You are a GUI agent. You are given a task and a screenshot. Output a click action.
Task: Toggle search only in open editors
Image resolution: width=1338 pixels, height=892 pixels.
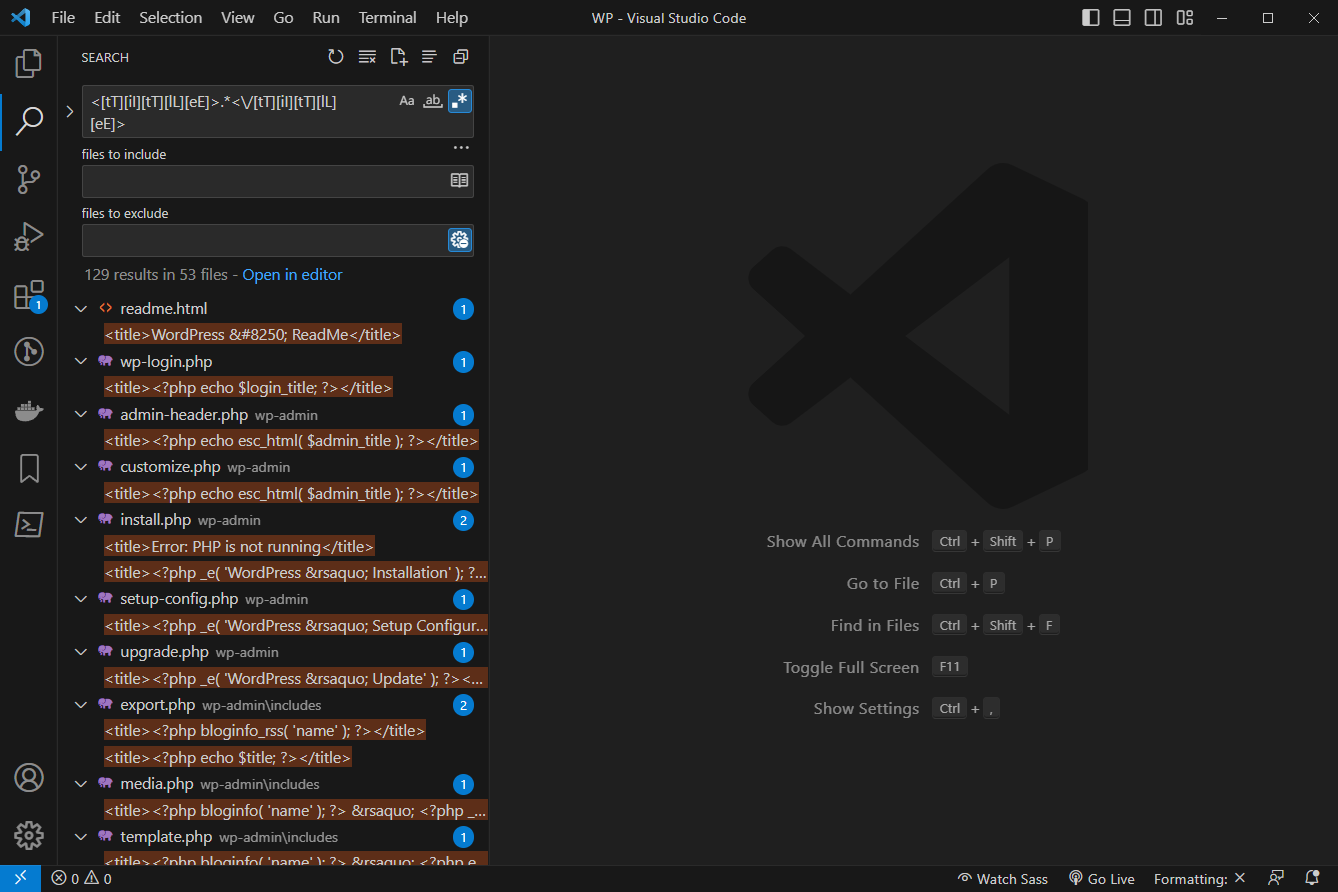click(459, 181)
